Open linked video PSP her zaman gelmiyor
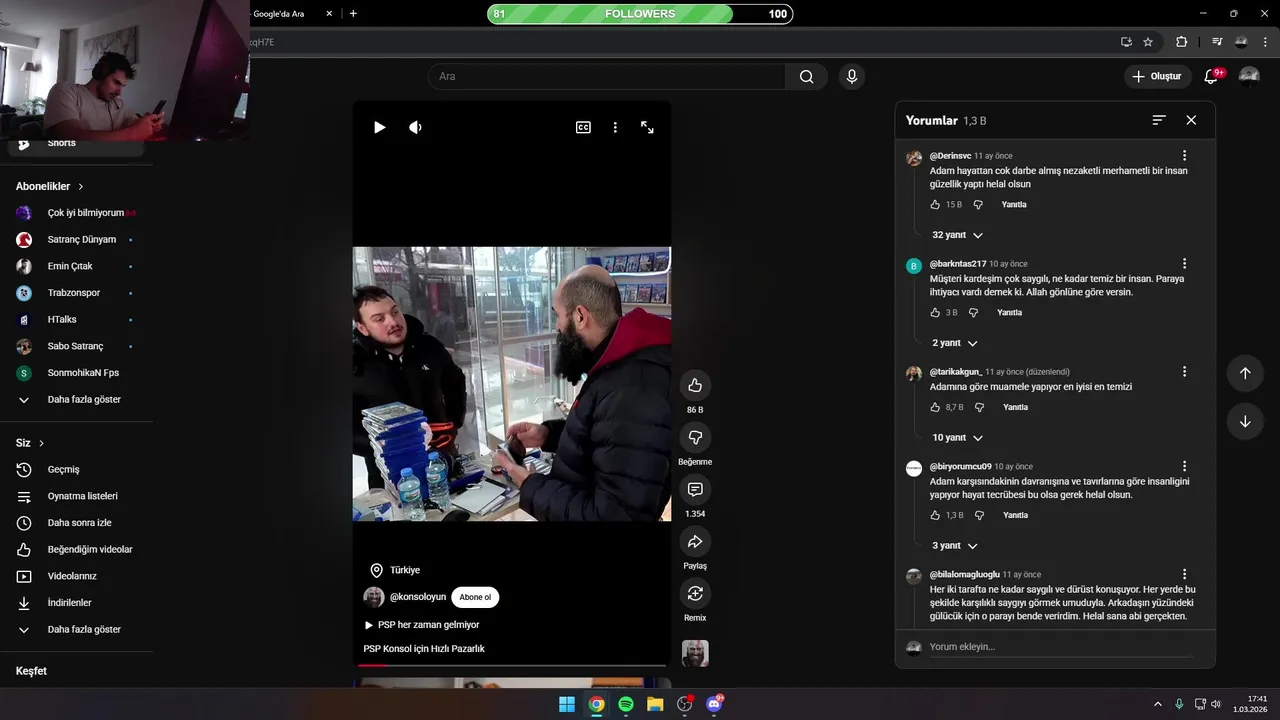1280x720 pixels. tap(422, 625)
